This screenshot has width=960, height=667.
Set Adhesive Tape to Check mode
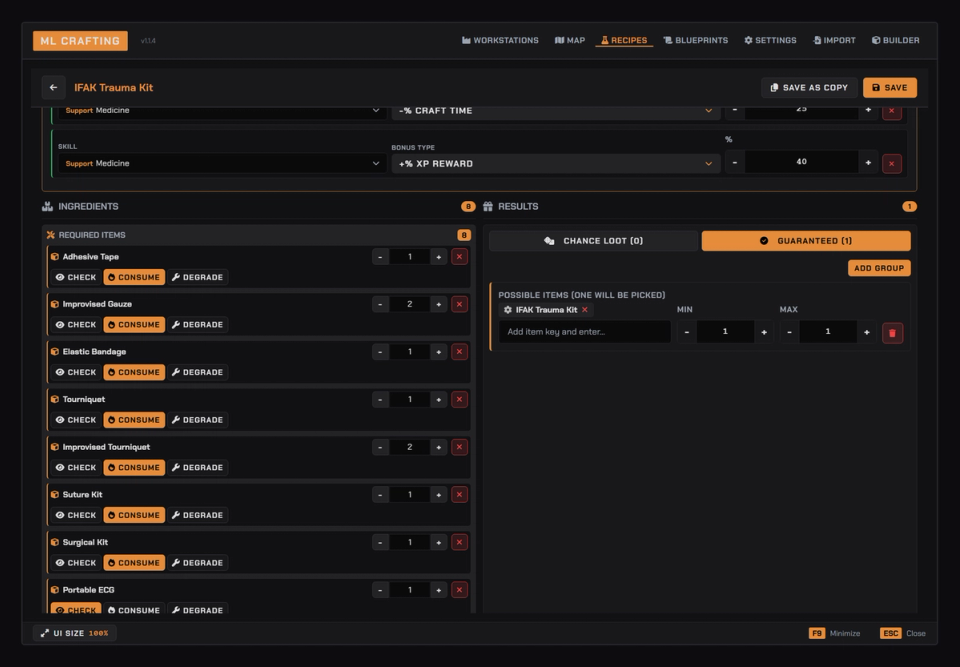76,277
